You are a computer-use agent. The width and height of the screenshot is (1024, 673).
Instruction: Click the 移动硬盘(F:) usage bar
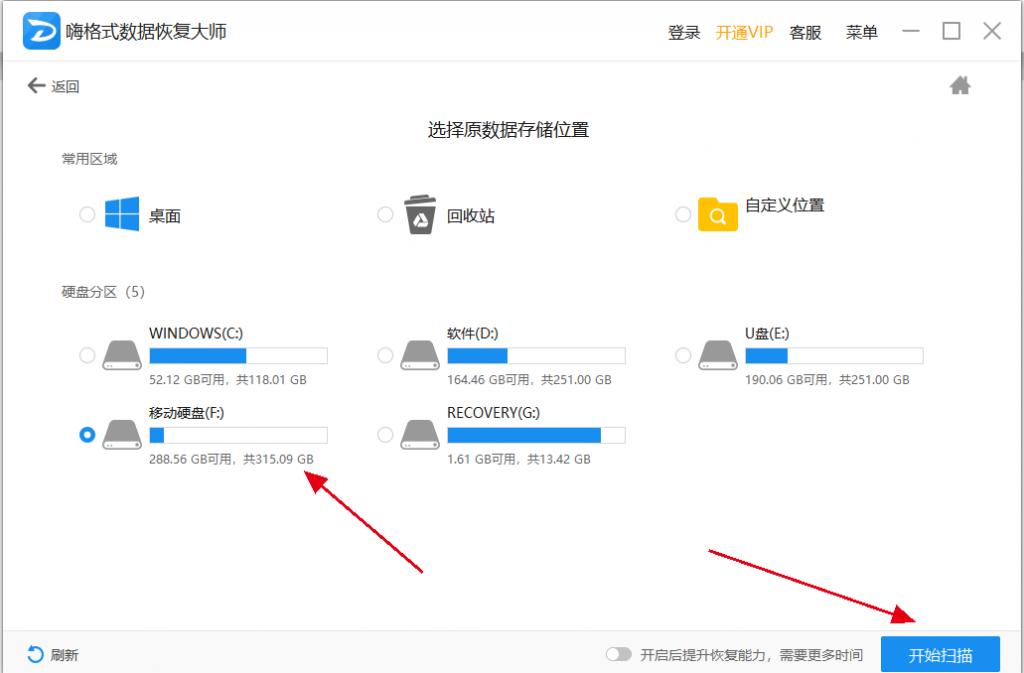(x=238, y=435)
